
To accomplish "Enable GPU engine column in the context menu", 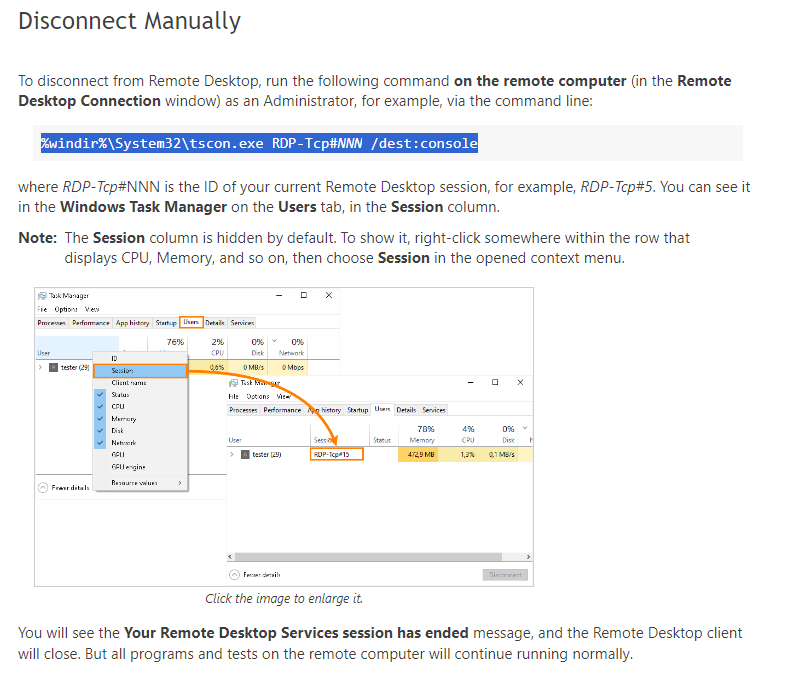I will click(x=140, y=467).
